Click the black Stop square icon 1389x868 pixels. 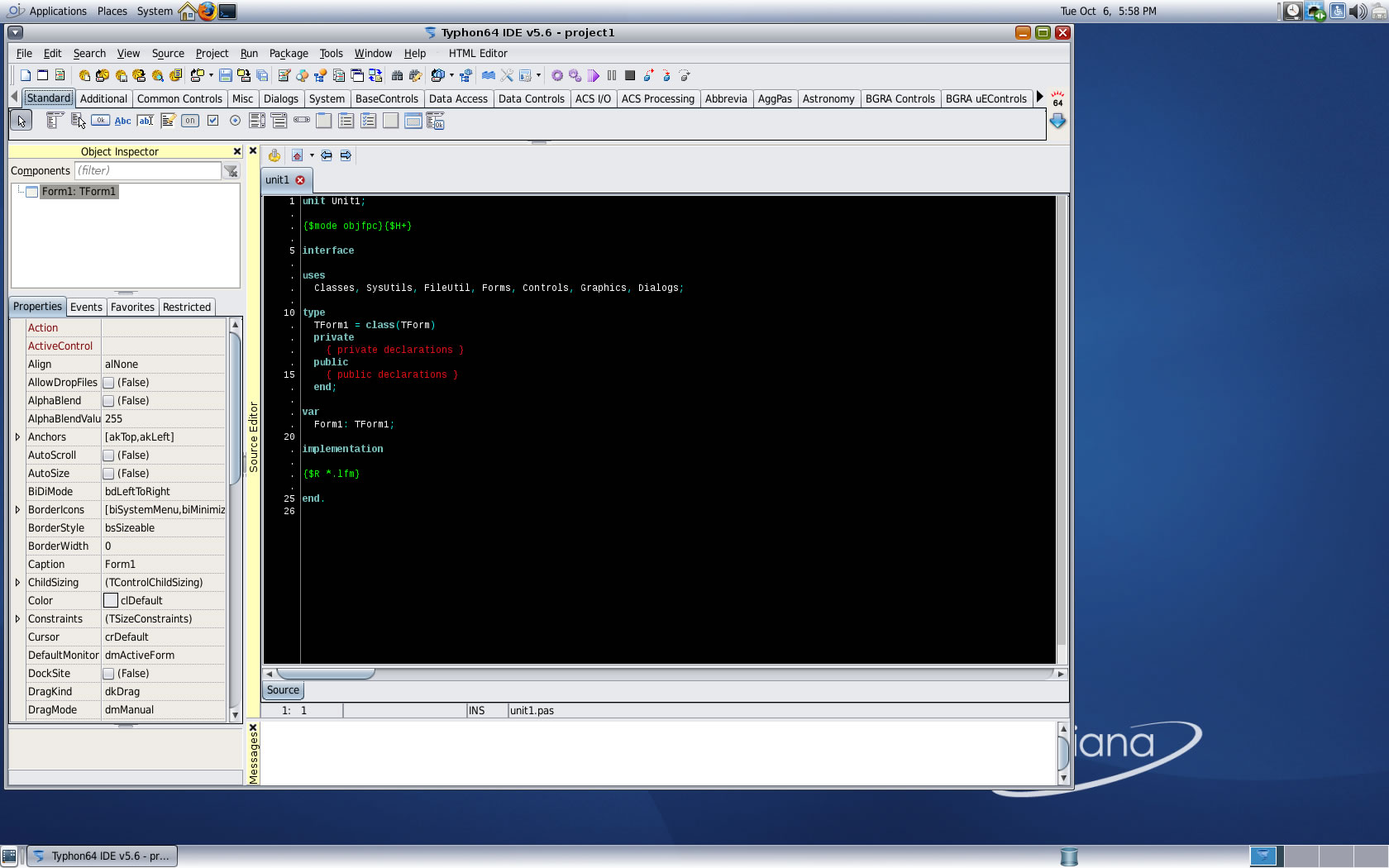coord(630,75)
